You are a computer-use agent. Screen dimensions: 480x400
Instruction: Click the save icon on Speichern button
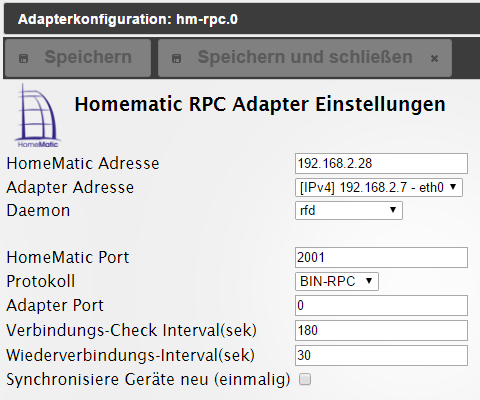click(23, 59)
